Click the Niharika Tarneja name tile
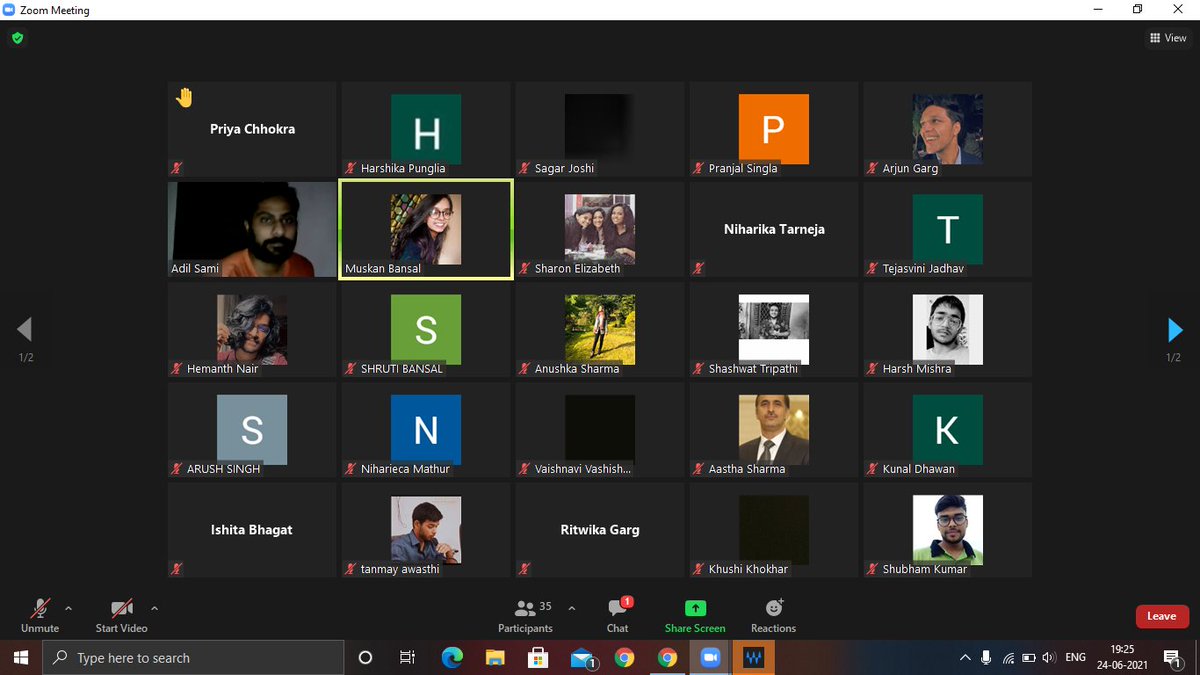Image resolution: width=1200 pixels, height=675 pixels. click(774, 229)
